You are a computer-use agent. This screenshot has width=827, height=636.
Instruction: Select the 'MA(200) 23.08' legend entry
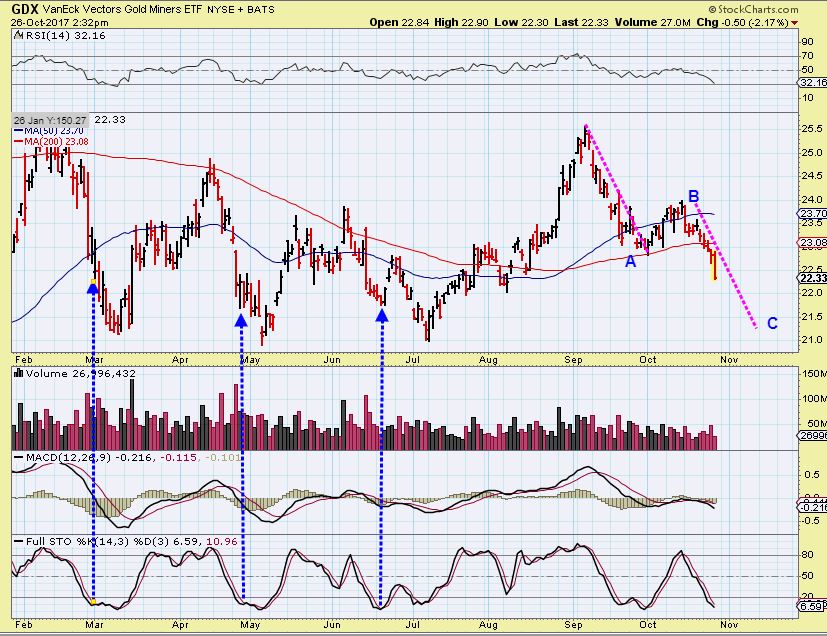coord(51,141)
